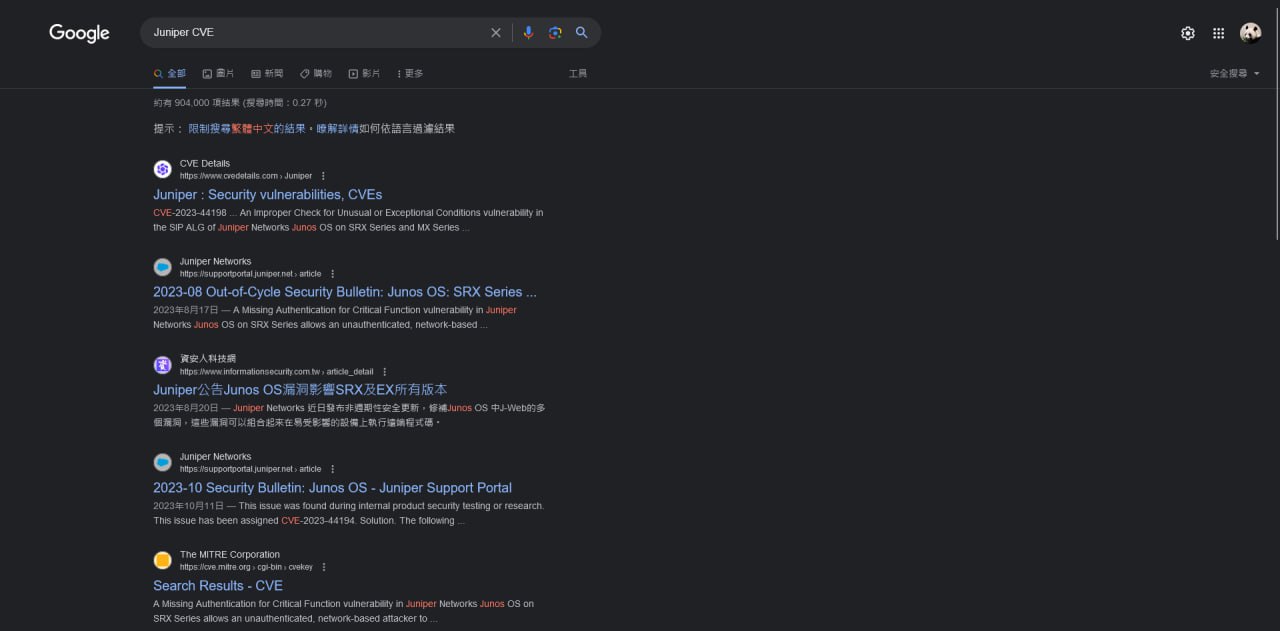The width and height of the screenshot is (1280, 631).
Task: Open Juniper公告Junos OS漏洞 result
Action: click(300, 390)
